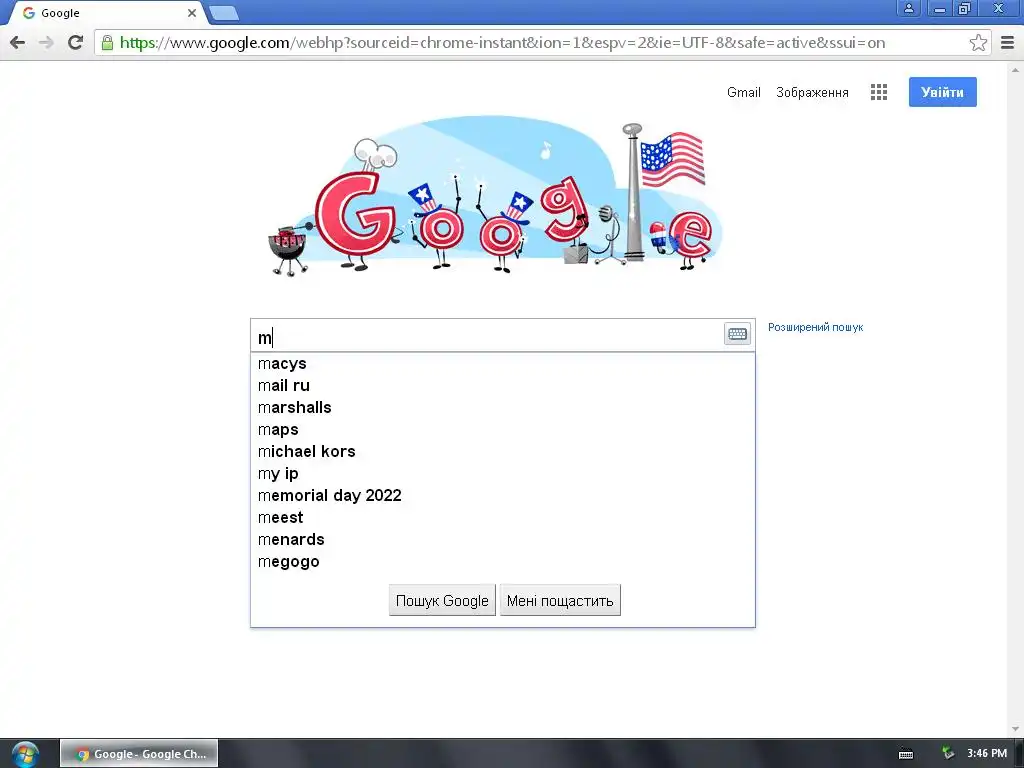Choose the mail ru suggestion
The image size is (1024, 768).
pyautogui.click(x=503, y=386)
